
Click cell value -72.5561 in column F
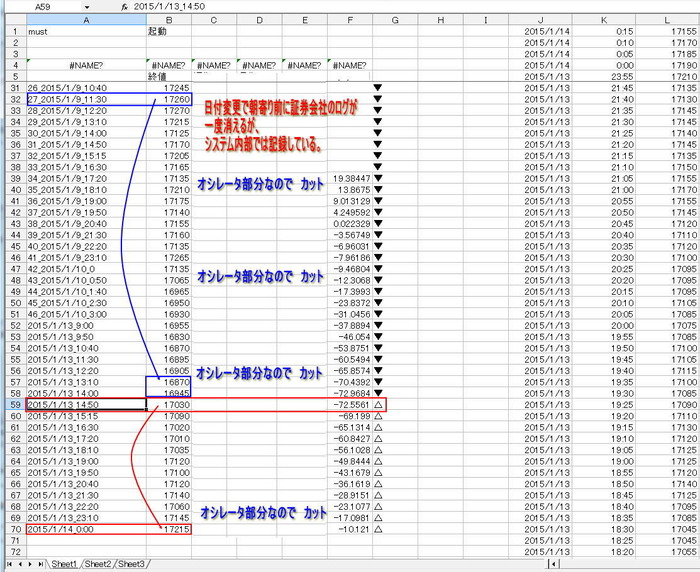(x=350, y=405)
